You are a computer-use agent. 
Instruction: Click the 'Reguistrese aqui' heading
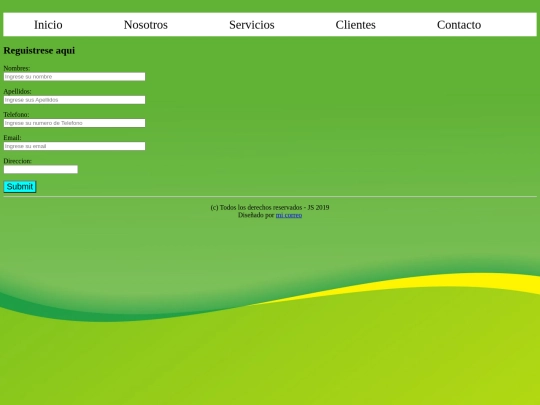[x=39, y=51]
